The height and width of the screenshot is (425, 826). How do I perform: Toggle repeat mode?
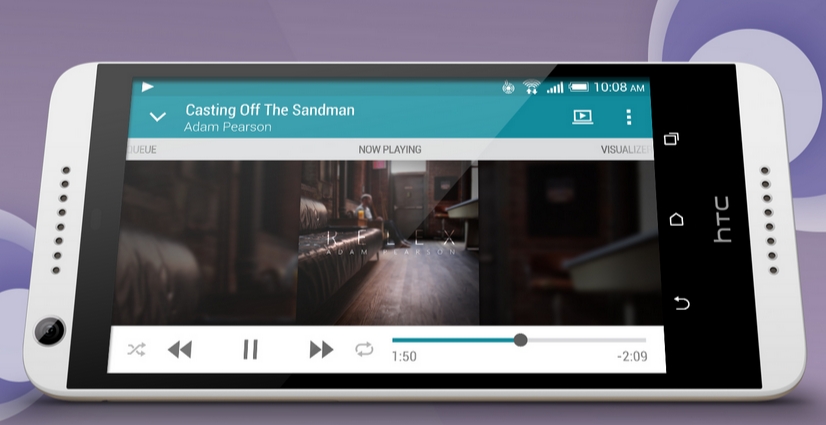pyautogui.click(x=364, y=349)
